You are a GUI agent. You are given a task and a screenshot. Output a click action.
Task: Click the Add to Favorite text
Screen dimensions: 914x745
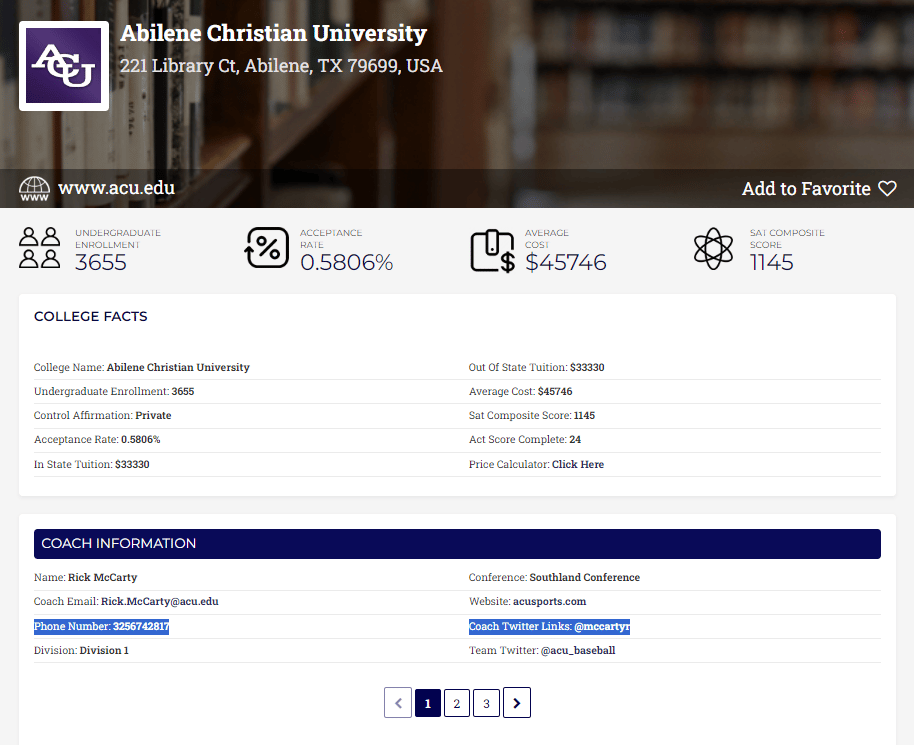(806, 188)
